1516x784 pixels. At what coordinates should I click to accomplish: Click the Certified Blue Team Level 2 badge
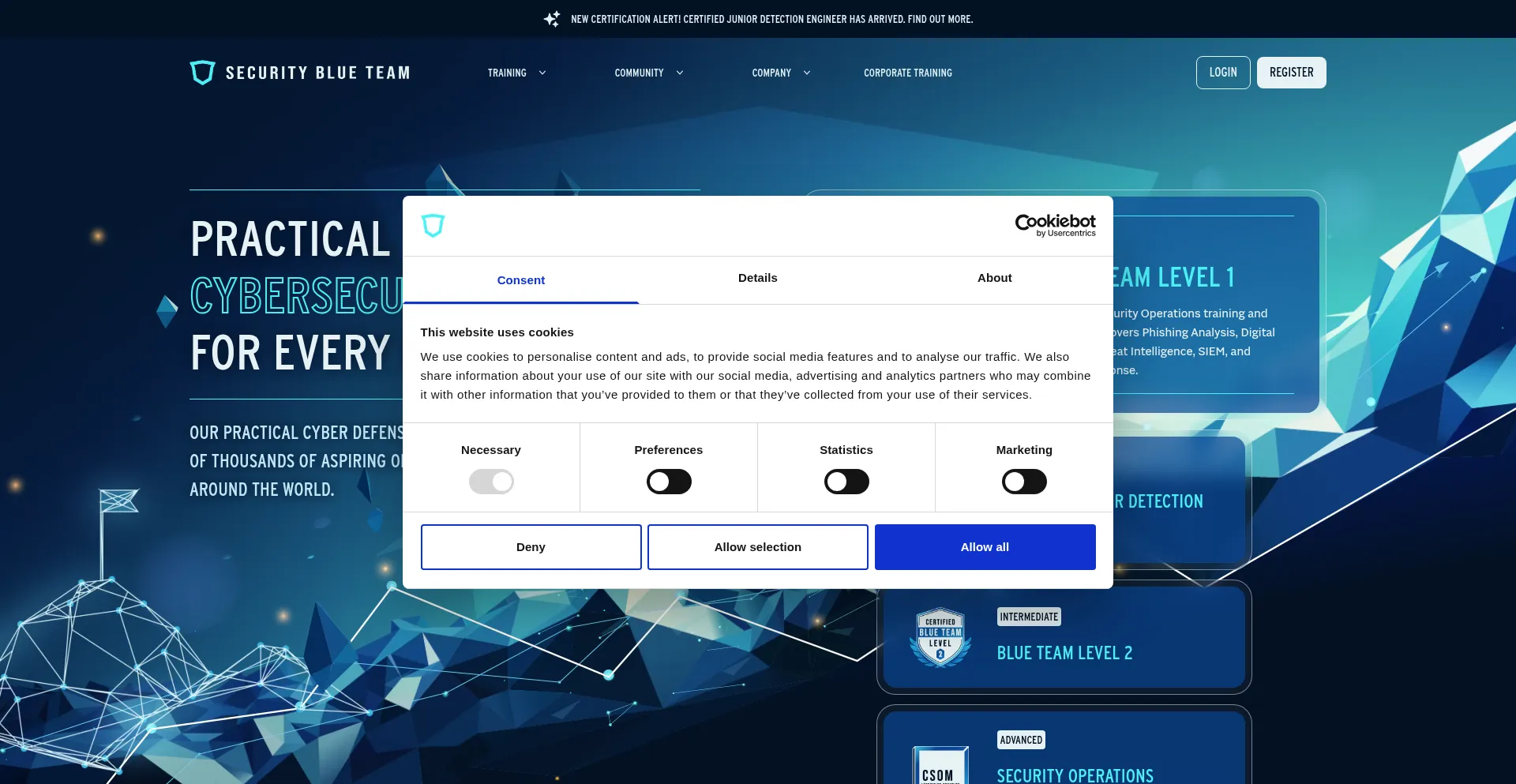click(x=940, y=638)
